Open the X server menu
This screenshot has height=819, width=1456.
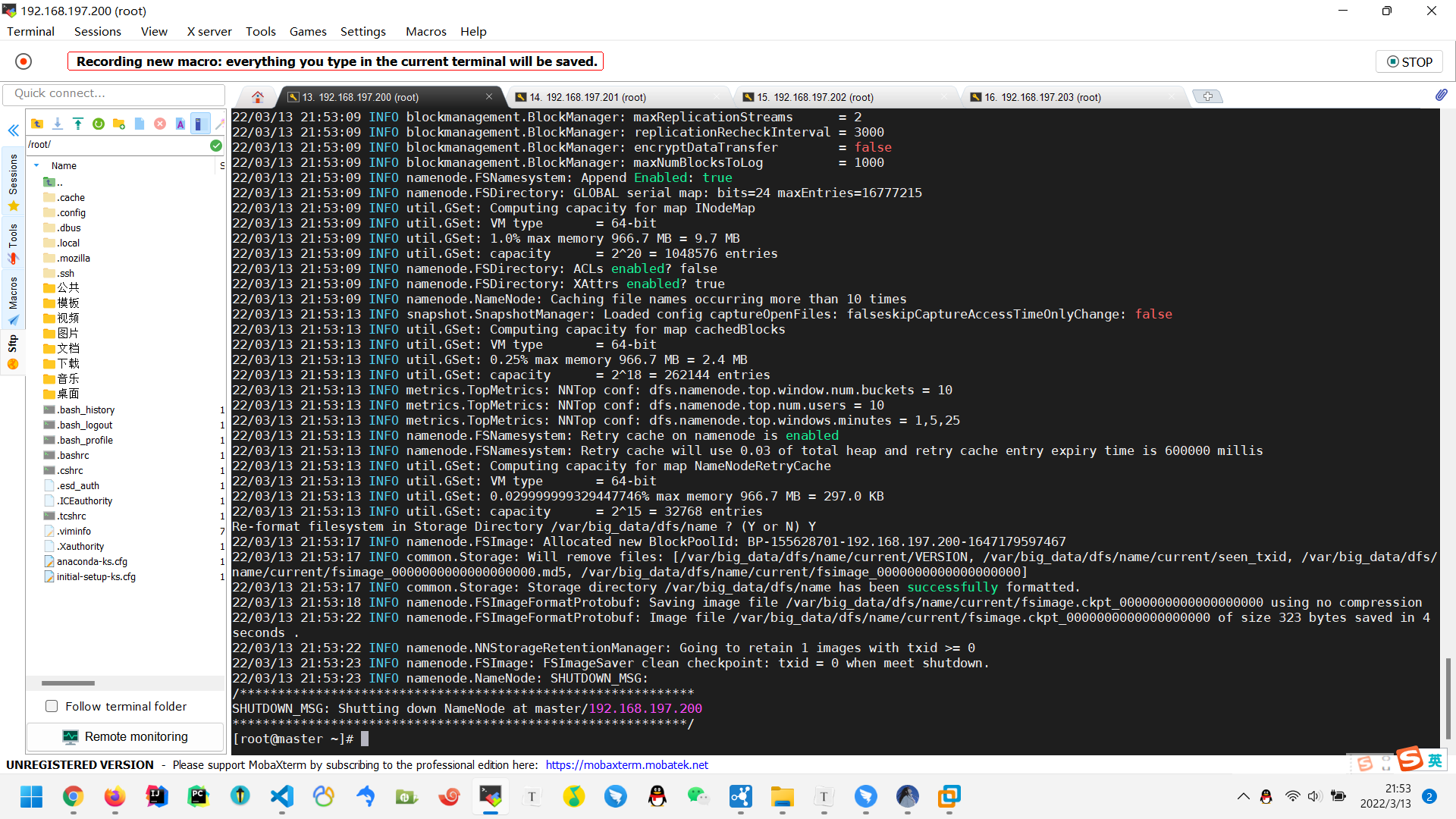pyautogui.click(x=209, y=31)
